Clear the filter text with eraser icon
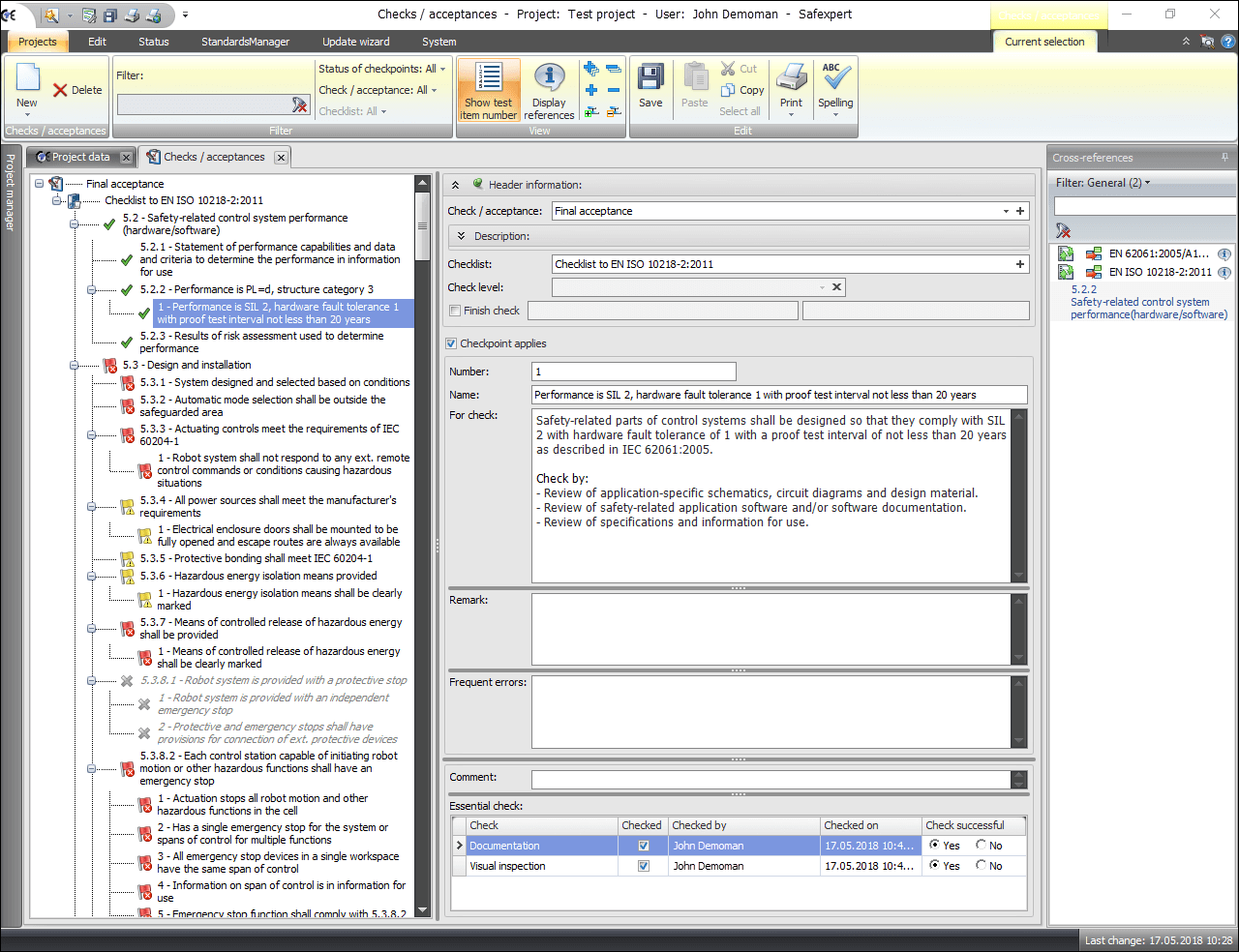This screenshot has width=1239, height=952. pyautogui.click(x=300, y=104)
